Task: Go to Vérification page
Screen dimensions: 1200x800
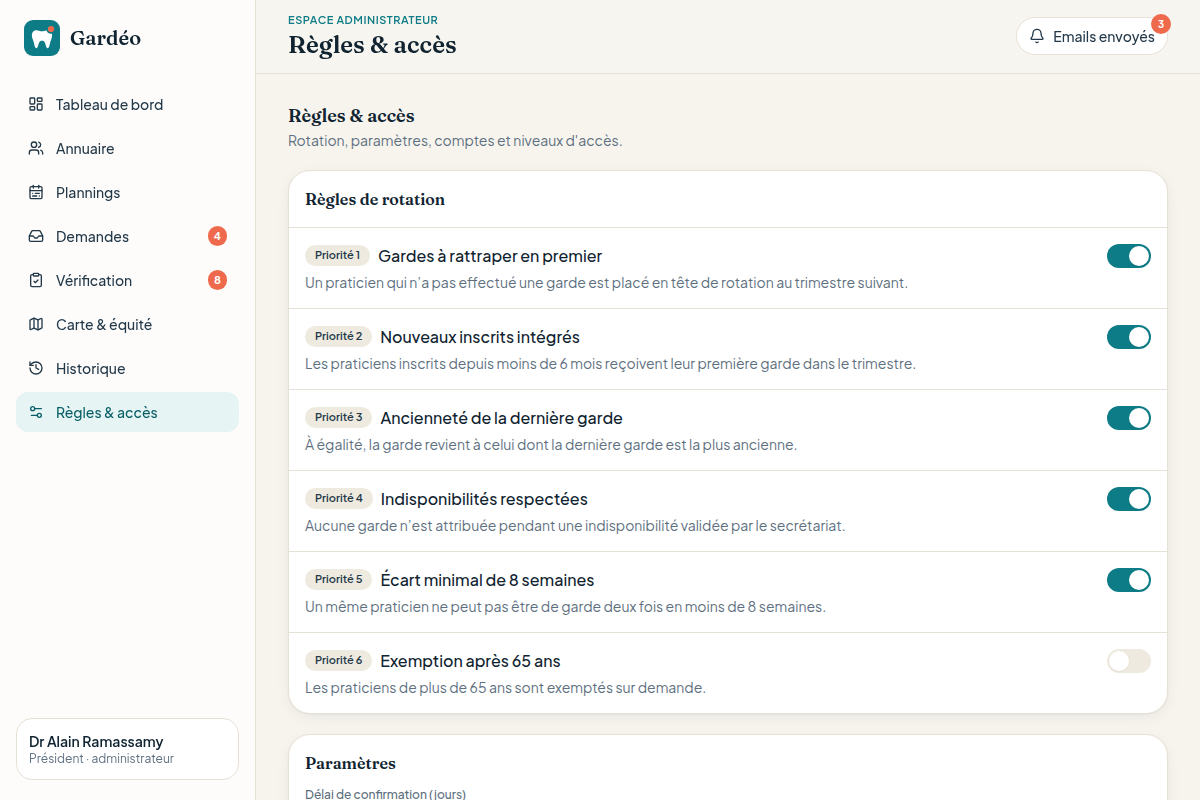Action: click(x=127, y=280)
